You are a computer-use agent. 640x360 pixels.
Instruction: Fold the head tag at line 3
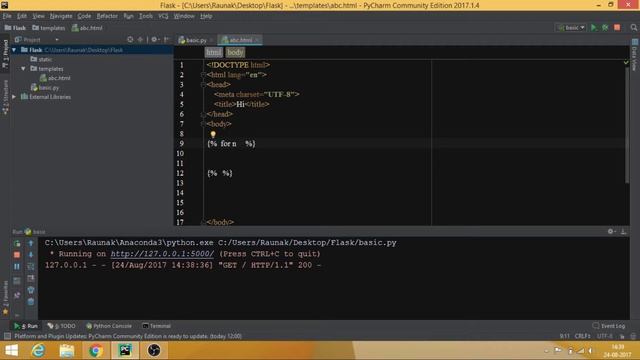pos(203,84)
